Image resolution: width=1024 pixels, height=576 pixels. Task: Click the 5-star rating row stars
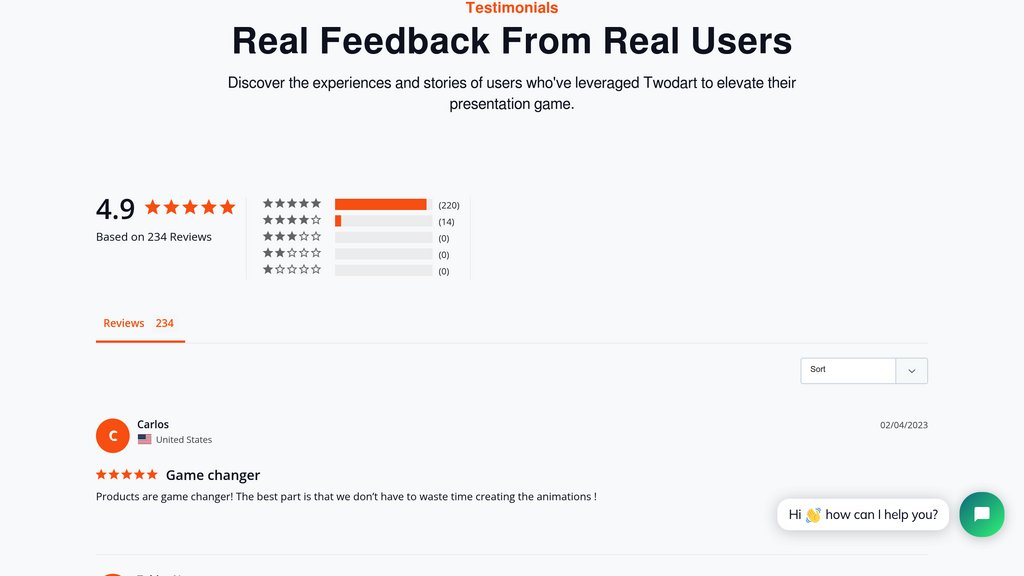(x=292, y=204)
